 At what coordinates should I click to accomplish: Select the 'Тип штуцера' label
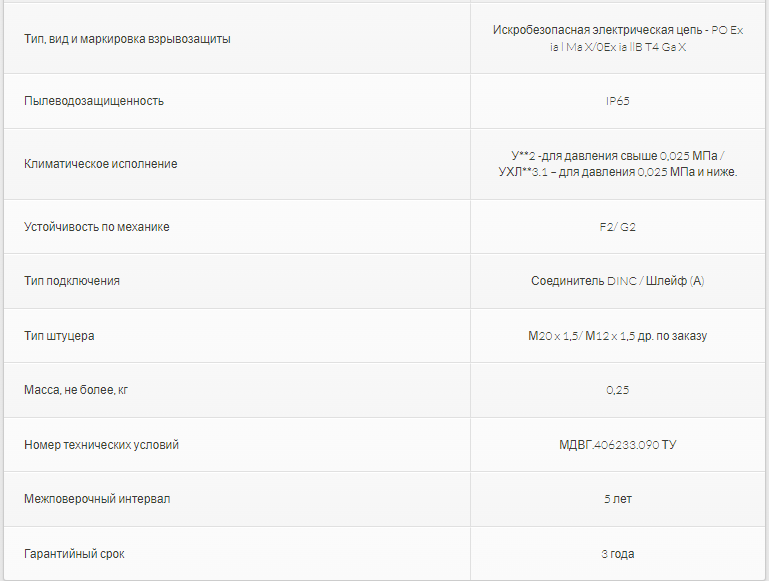point(59,336)
